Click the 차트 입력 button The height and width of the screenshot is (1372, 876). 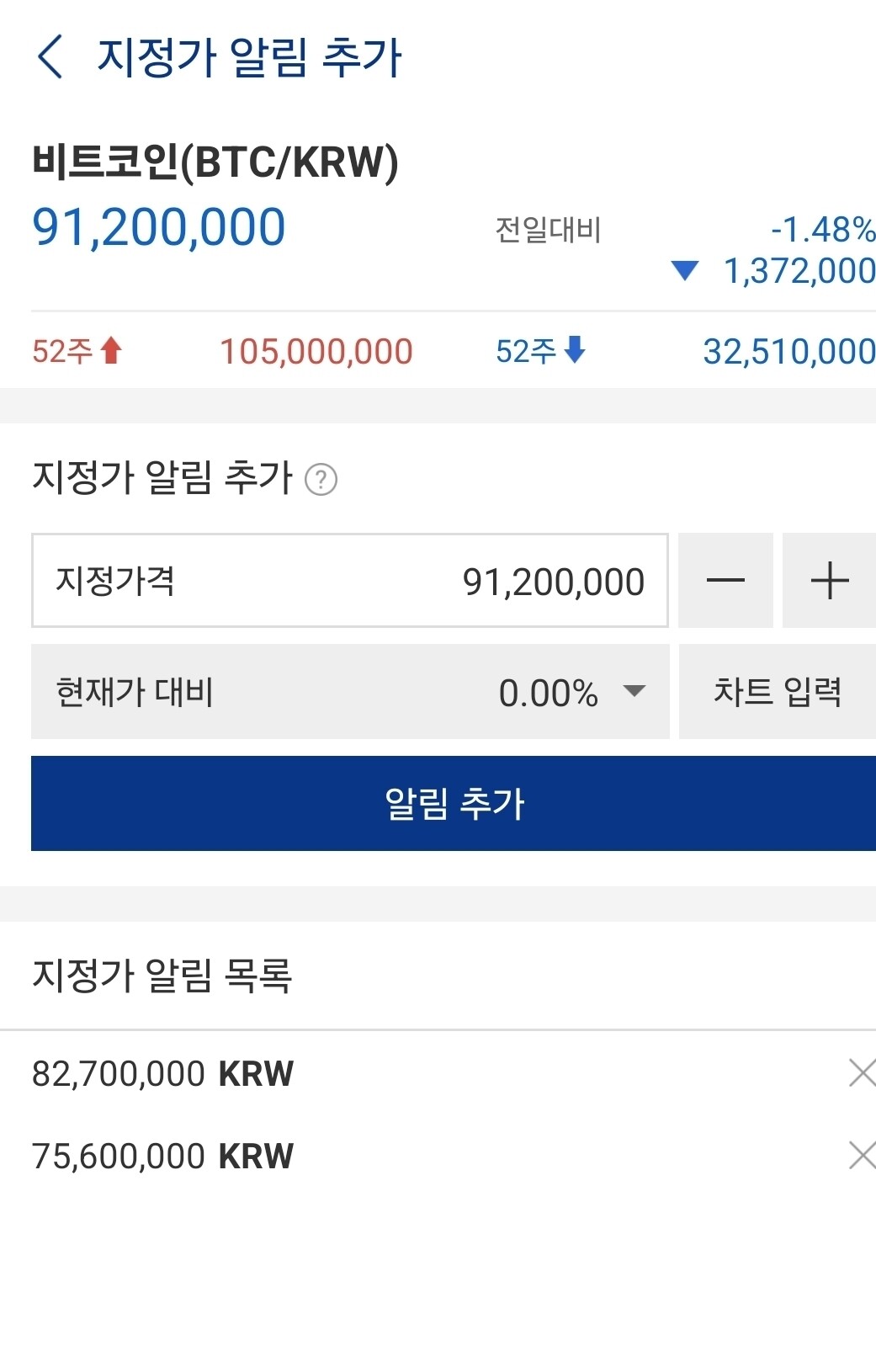pyautogui.click(x=776, y=692)
